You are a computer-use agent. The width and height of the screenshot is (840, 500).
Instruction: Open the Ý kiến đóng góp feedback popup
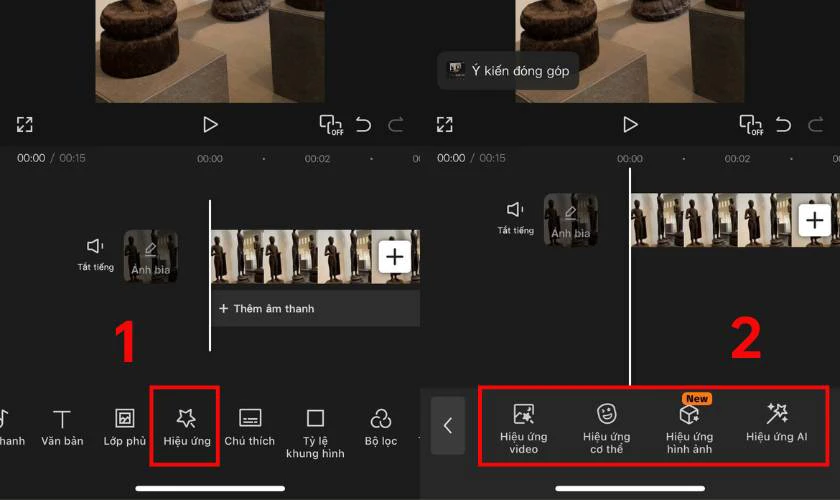(508, 71)
